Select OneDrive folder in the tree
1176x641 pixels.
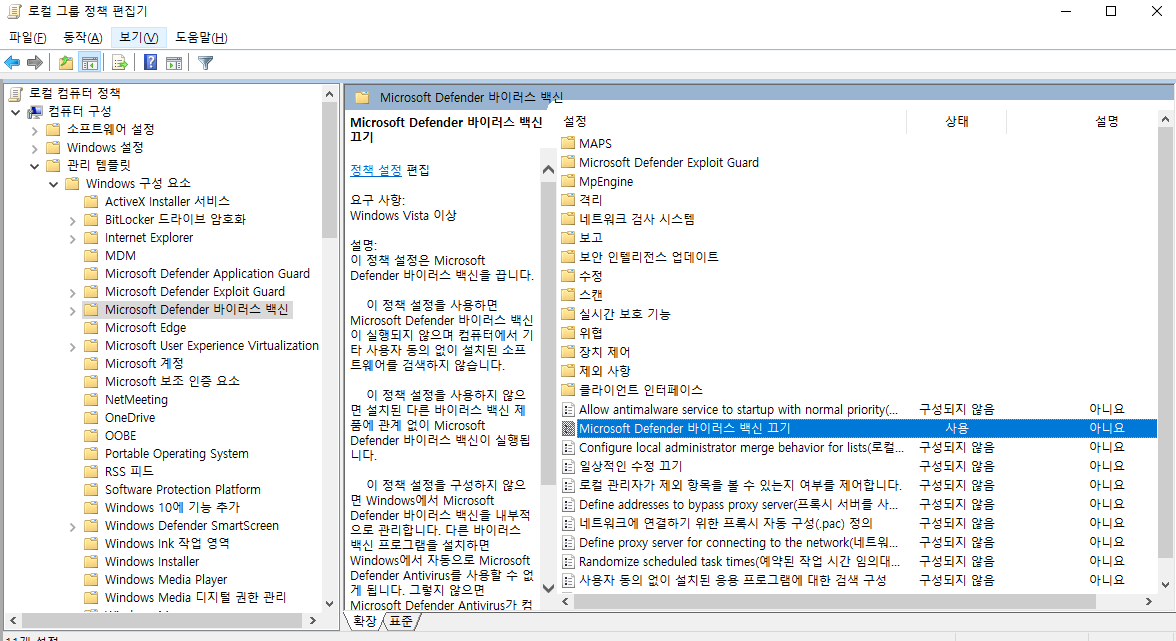(x=130, y=418)
